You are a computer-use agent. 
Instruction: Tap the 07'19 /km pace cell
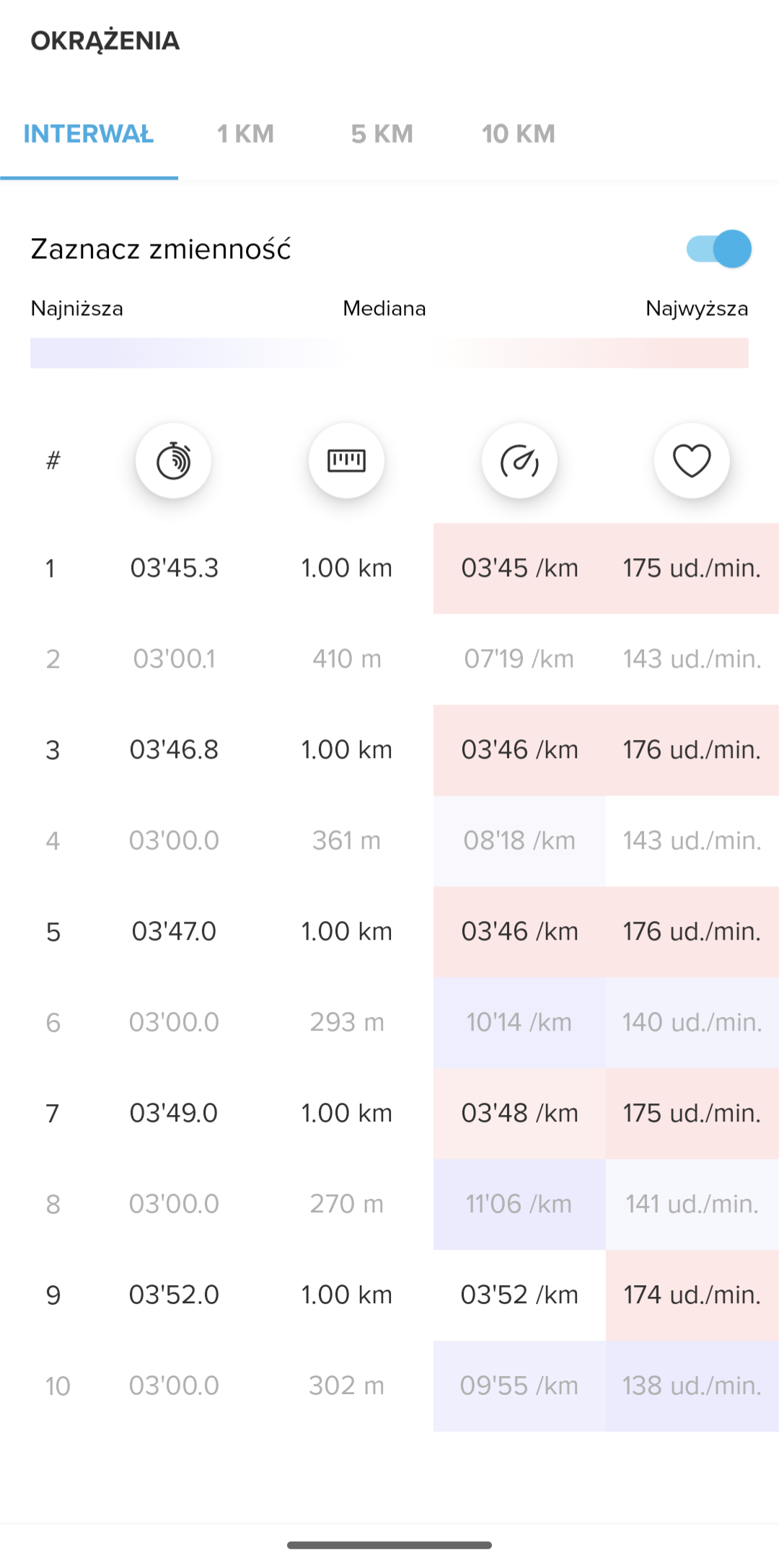(x=519, y=659)
